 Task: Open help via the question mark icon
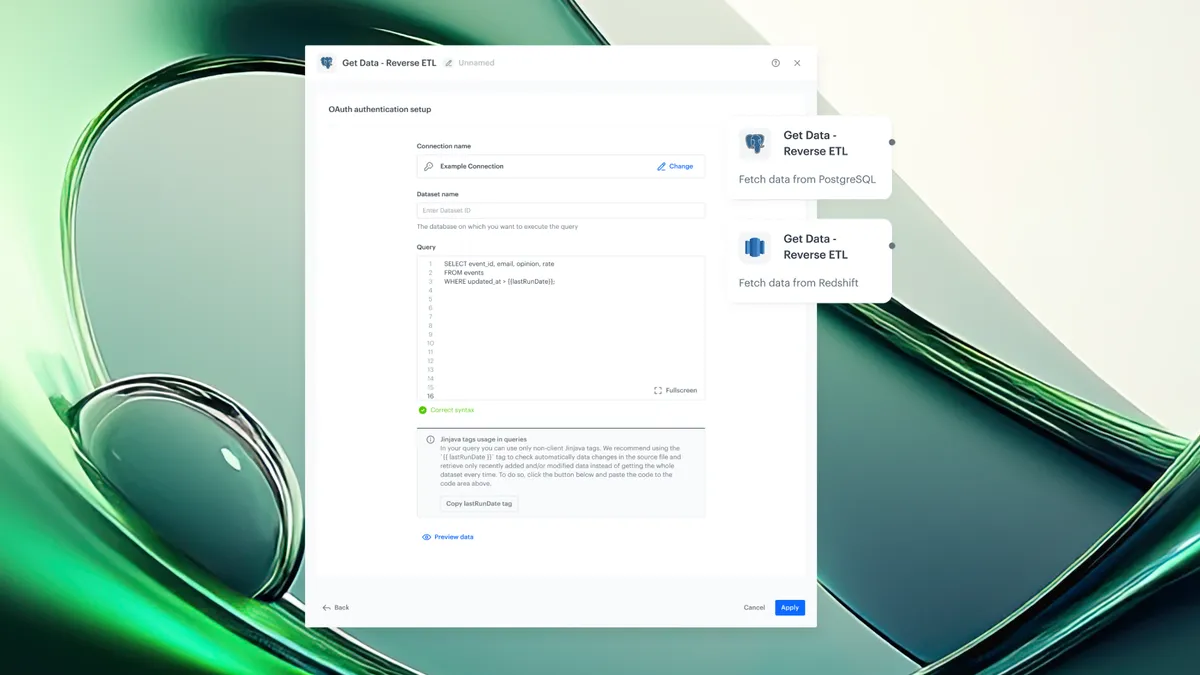click(x=775, y=63)
